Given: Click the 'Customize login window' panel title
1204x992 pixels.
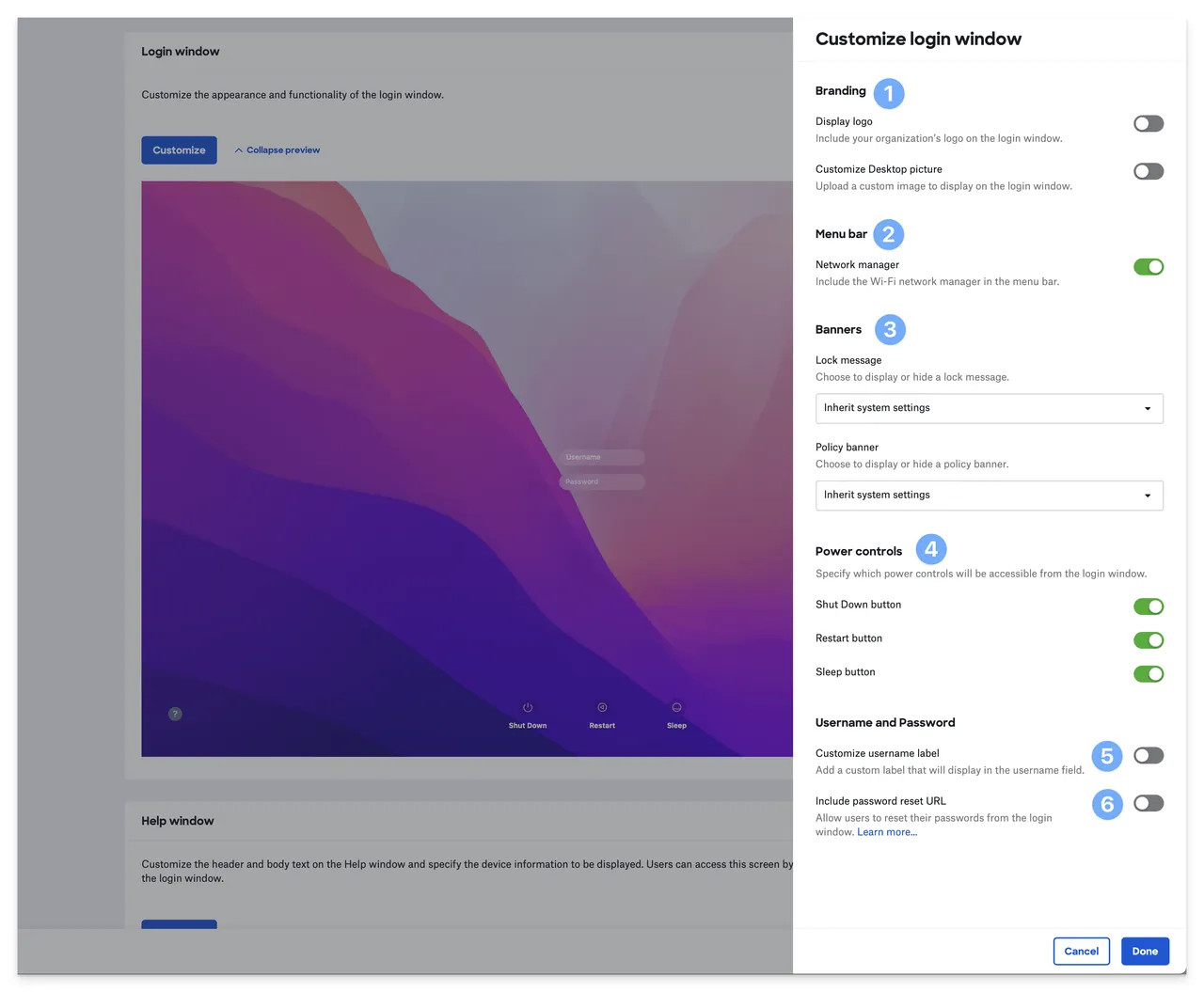Looking at the screenshot, I should 918,39.
